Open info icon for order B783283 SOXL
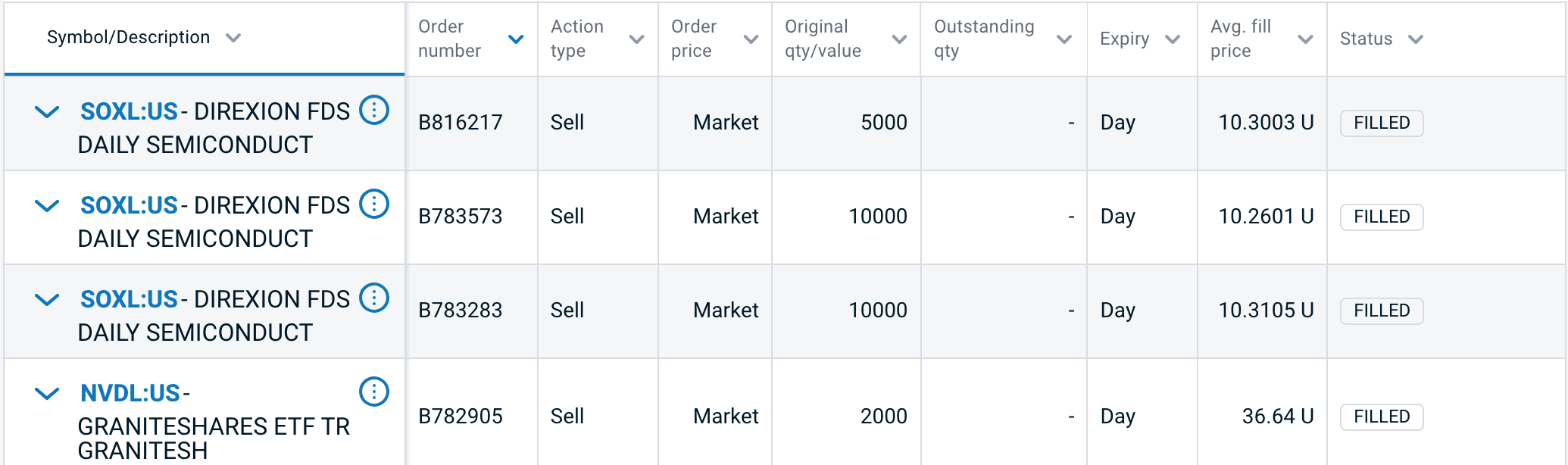The height and width of the screenshot is (465, 1568). tap(373, 298)
